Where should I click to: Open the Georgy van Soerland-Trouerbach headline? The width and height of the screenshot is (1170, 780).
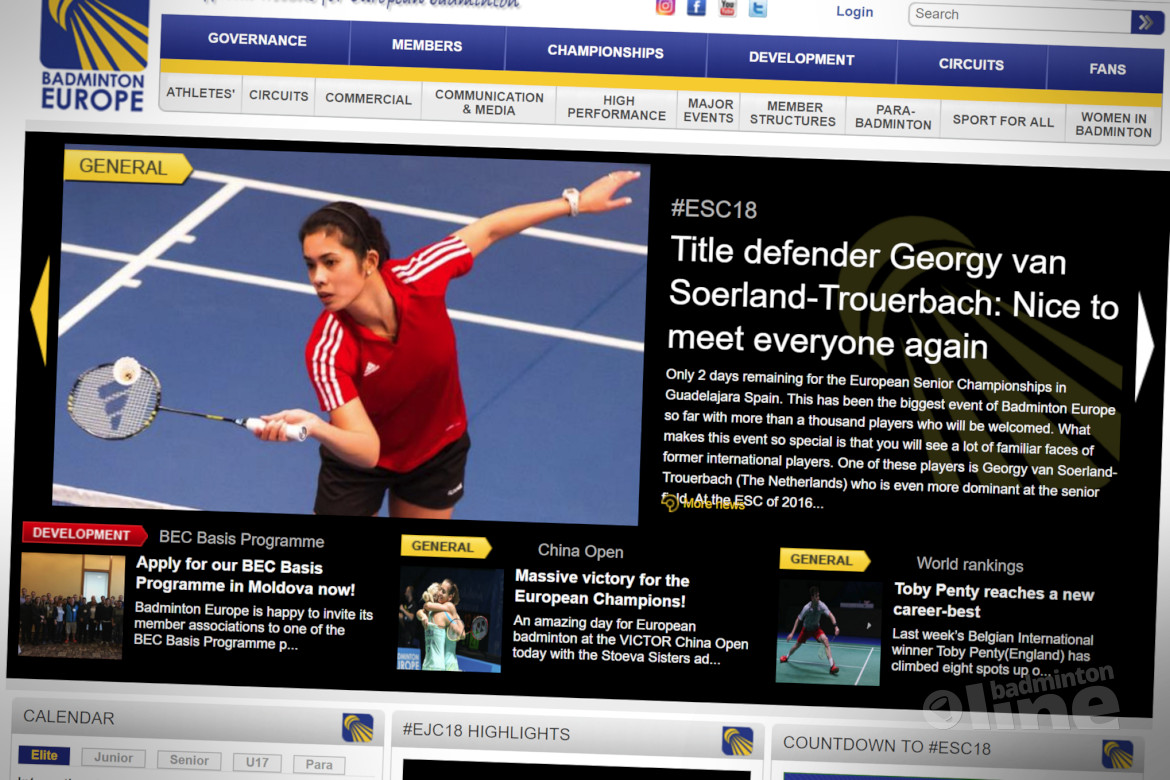point(892,299)
